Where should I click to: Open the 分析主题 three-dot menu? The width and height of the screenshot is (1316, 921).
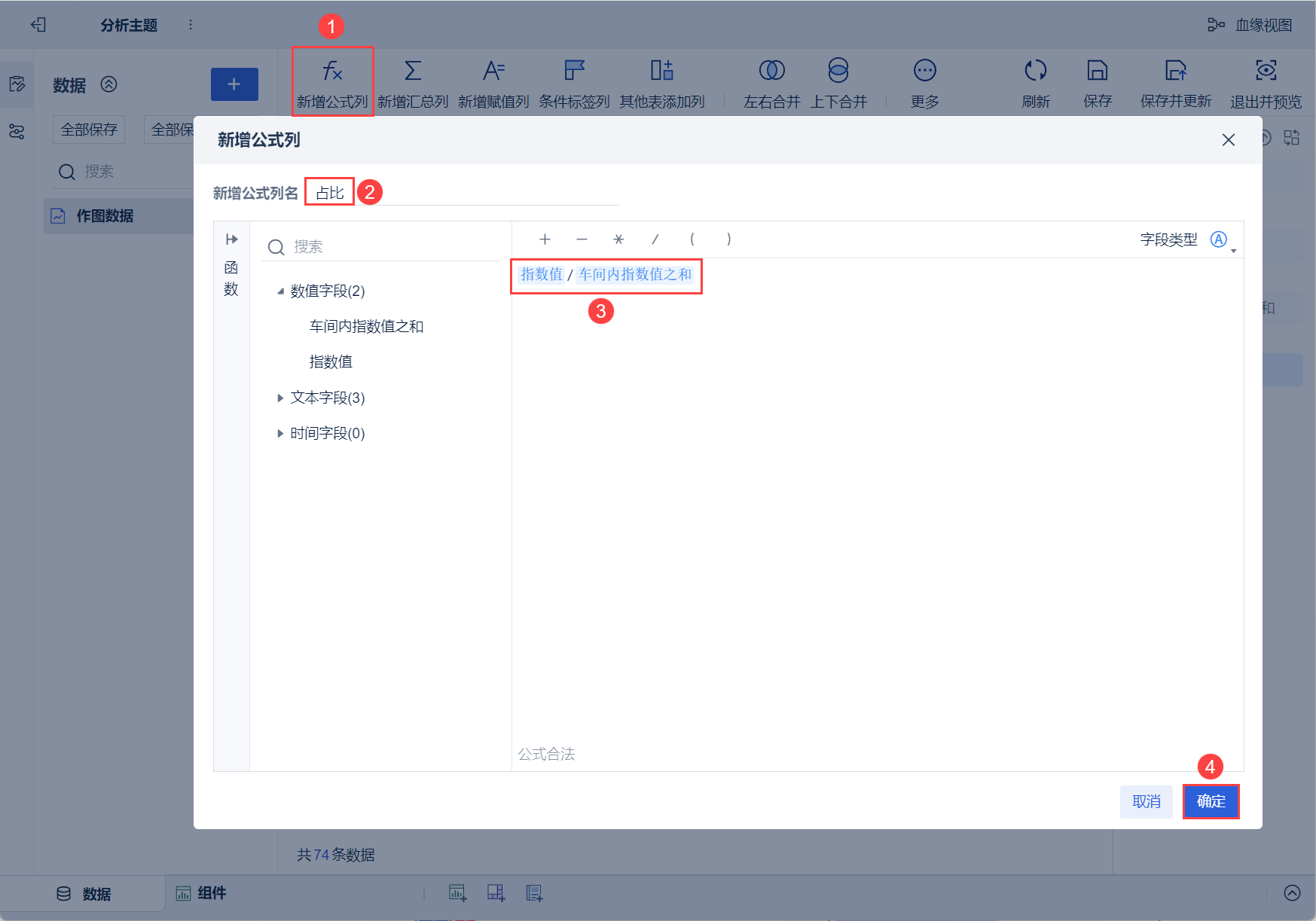tap(191, 25)
